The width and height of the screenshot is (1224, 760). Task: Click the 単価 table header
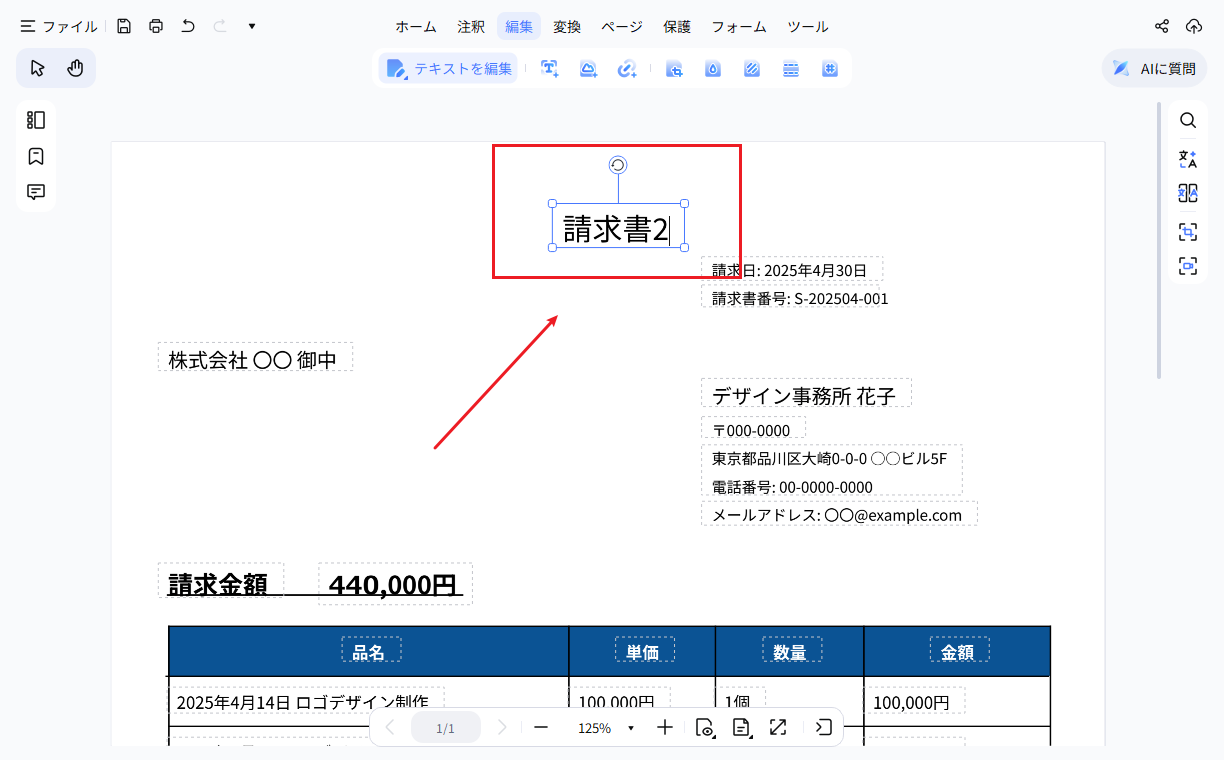[644, 651]
